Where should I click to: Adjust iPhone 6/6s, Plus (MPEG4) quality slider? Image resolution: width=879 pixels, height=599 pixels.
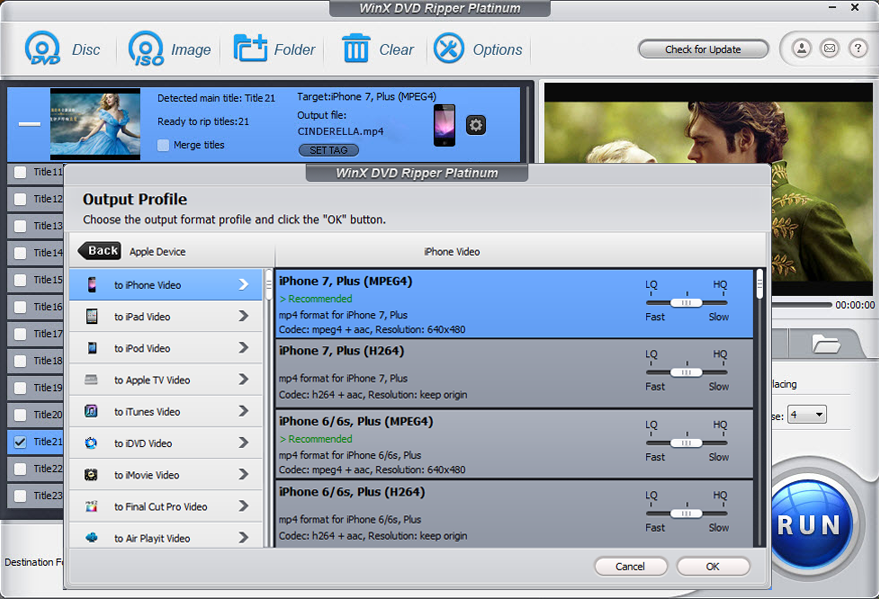[x=686, y=443]
